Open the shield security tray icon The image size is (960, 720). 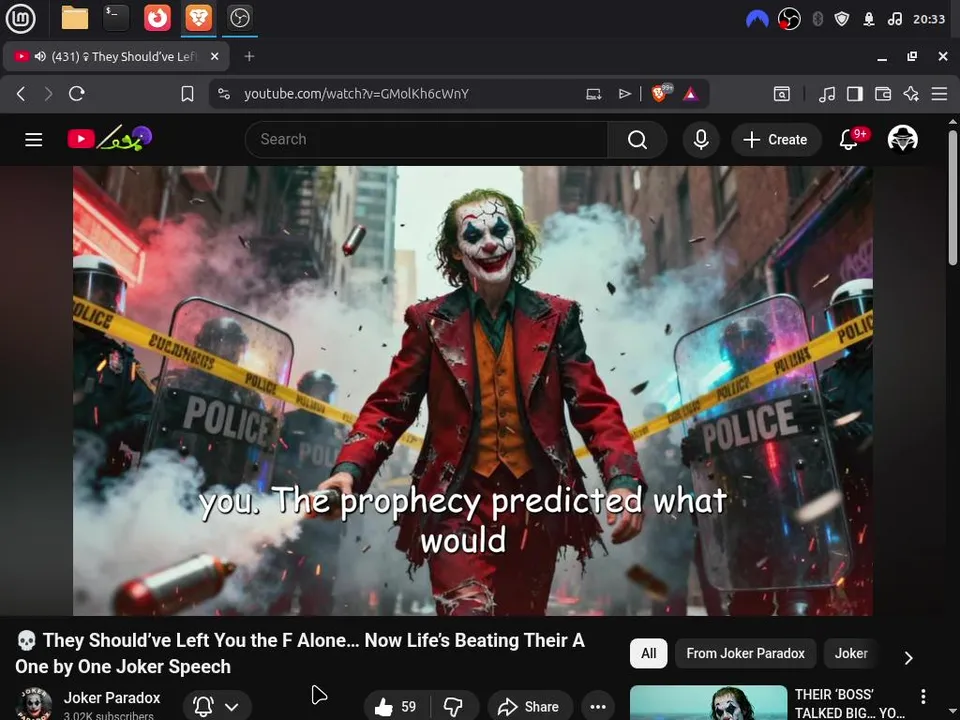pos(842,19)
